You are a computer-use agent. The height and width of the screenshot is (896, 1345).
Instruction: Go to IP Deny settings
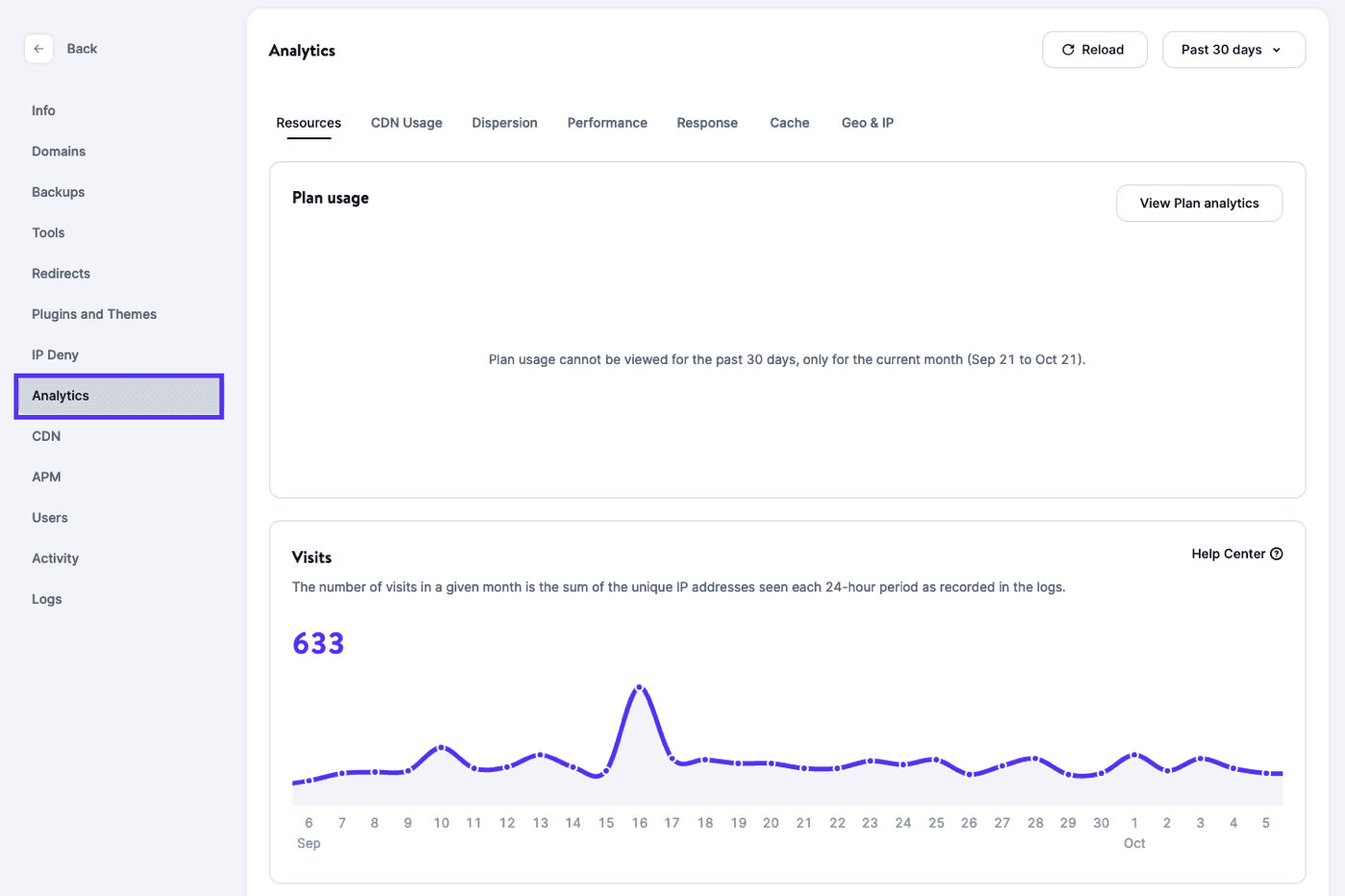coord(55,354)
